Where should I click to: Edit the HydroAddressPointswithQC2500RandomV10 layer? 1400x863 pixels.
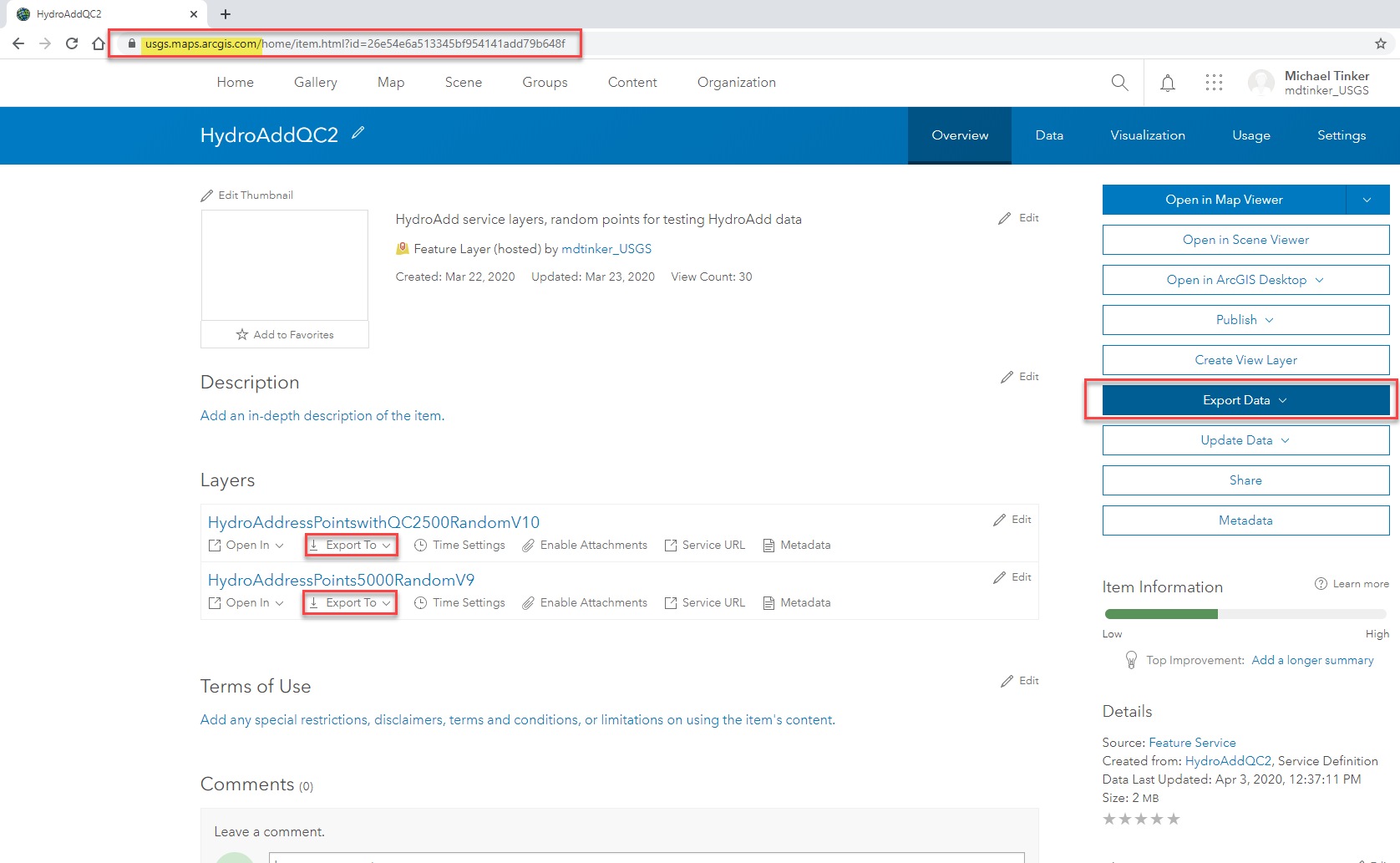click(x=1012, y=520)
